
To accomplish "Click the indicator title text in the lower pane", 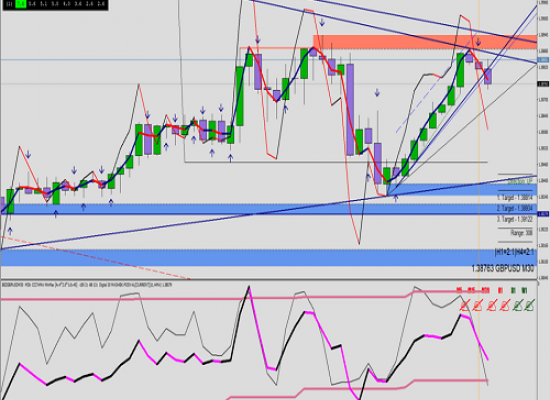I will [87, 285].
